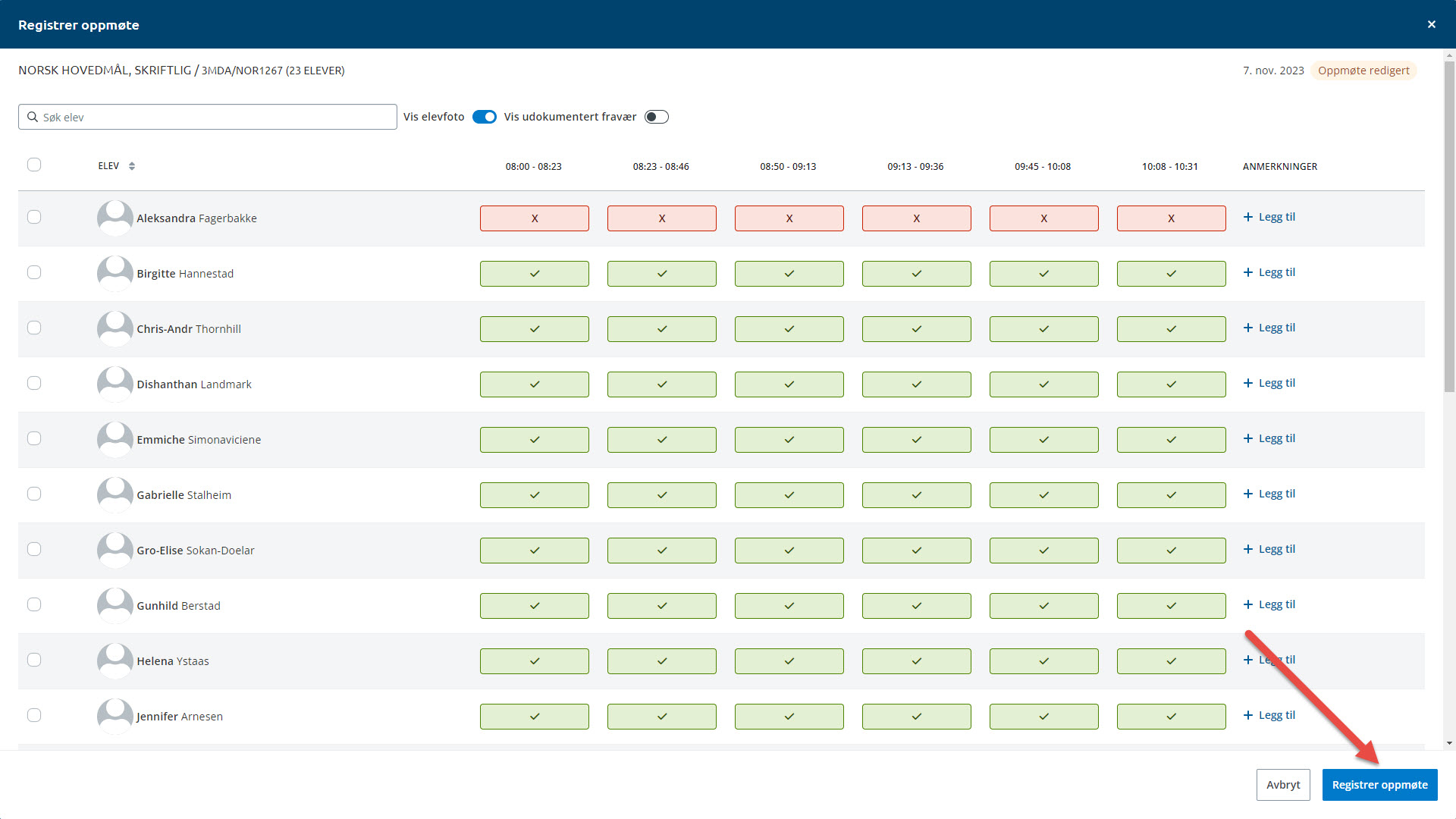Toggle Aleksandra's absence for 09:13 - 09:36
Viewport: 1456px width, 819px height.
tap(917, 218)
